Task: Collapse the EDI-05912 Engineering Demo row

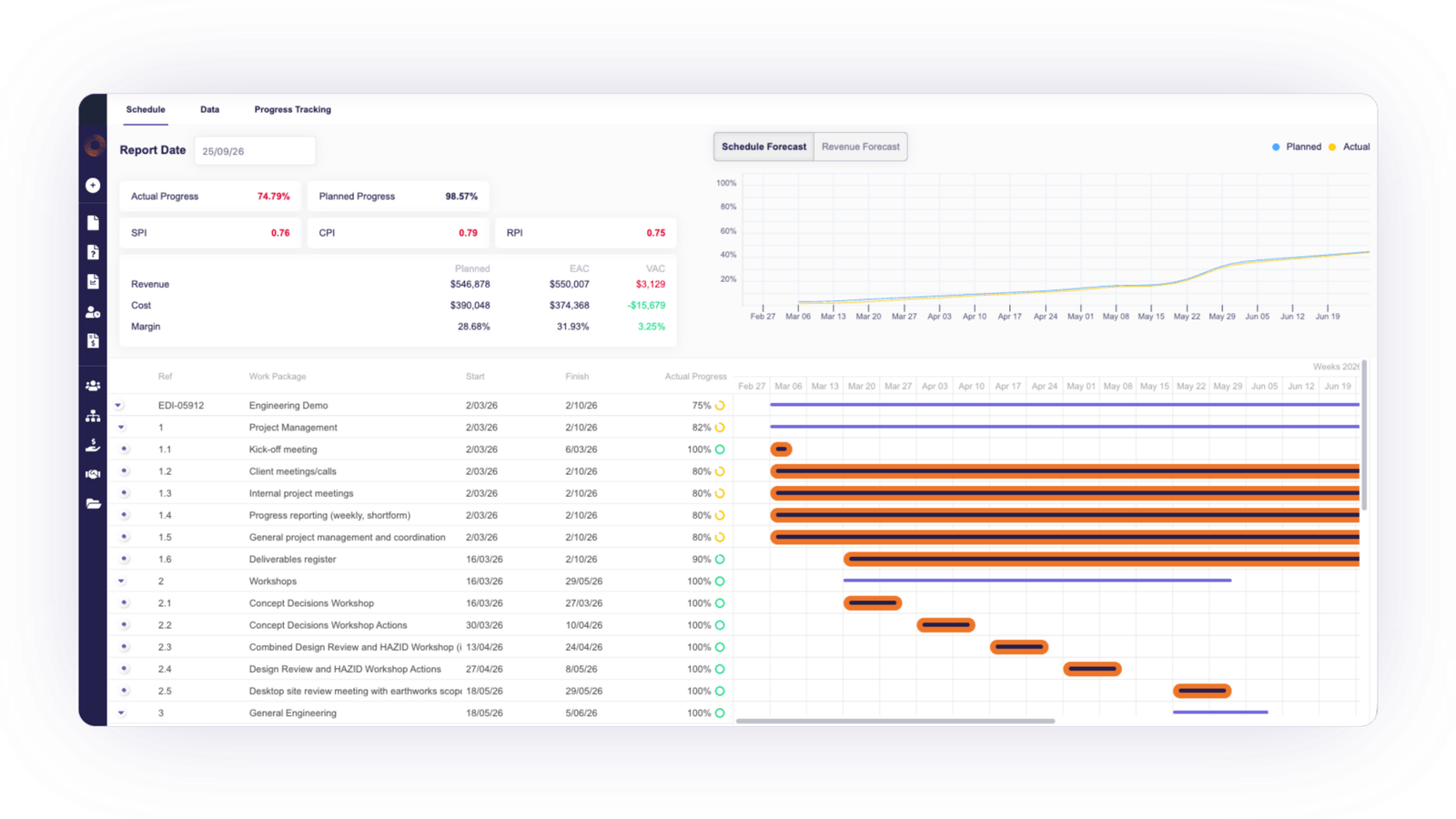Action: [x=118, y=406]
